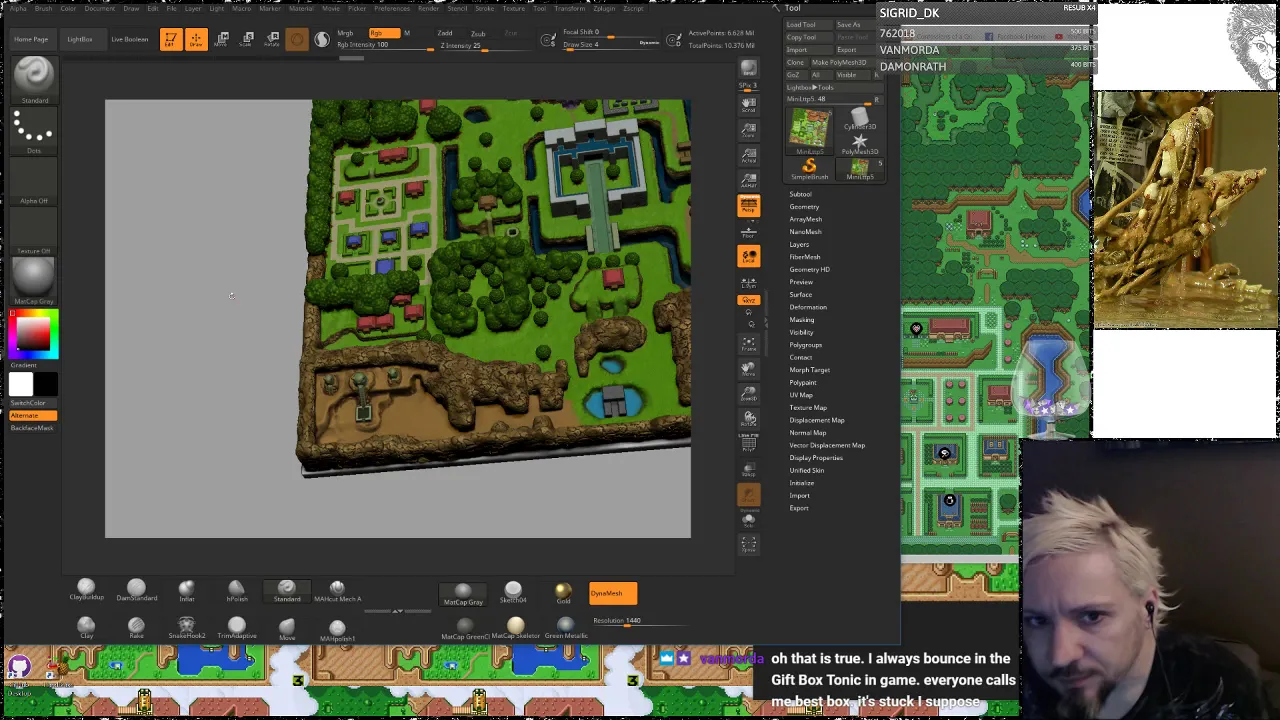This screenshot has height=720, width=1280.
Task: Click the AAHalf icon
Action: [748, 180]
